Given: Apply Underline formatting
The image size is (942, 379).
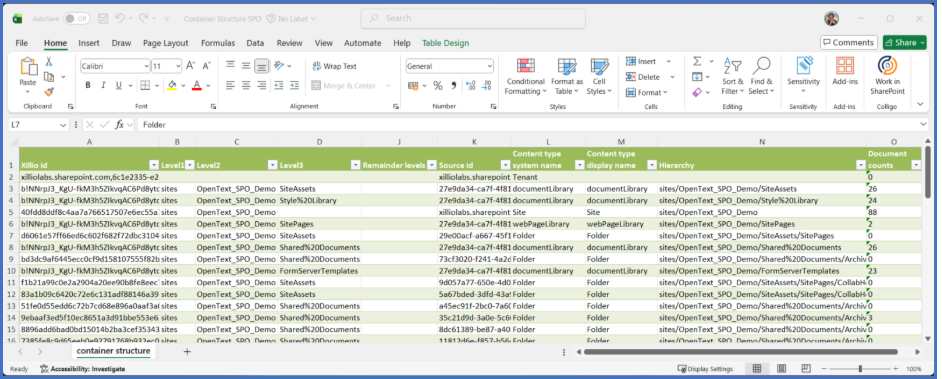Looking at the screenshot, I should click(118, 85).
